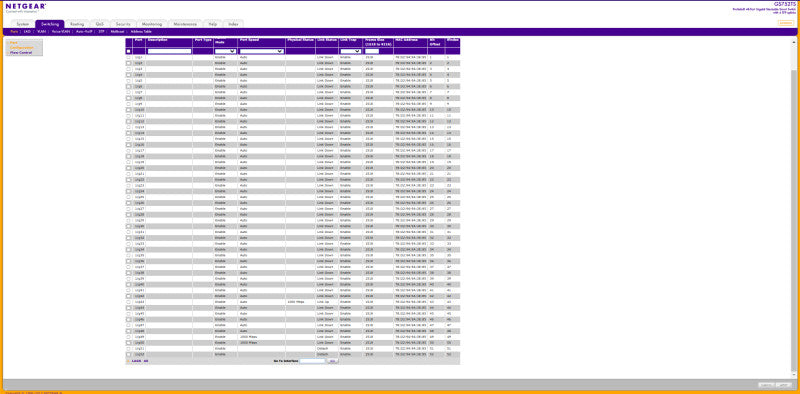Tick the select-all checkbox in table header
Screen dimensions: 800x394
tap(129, 51)
